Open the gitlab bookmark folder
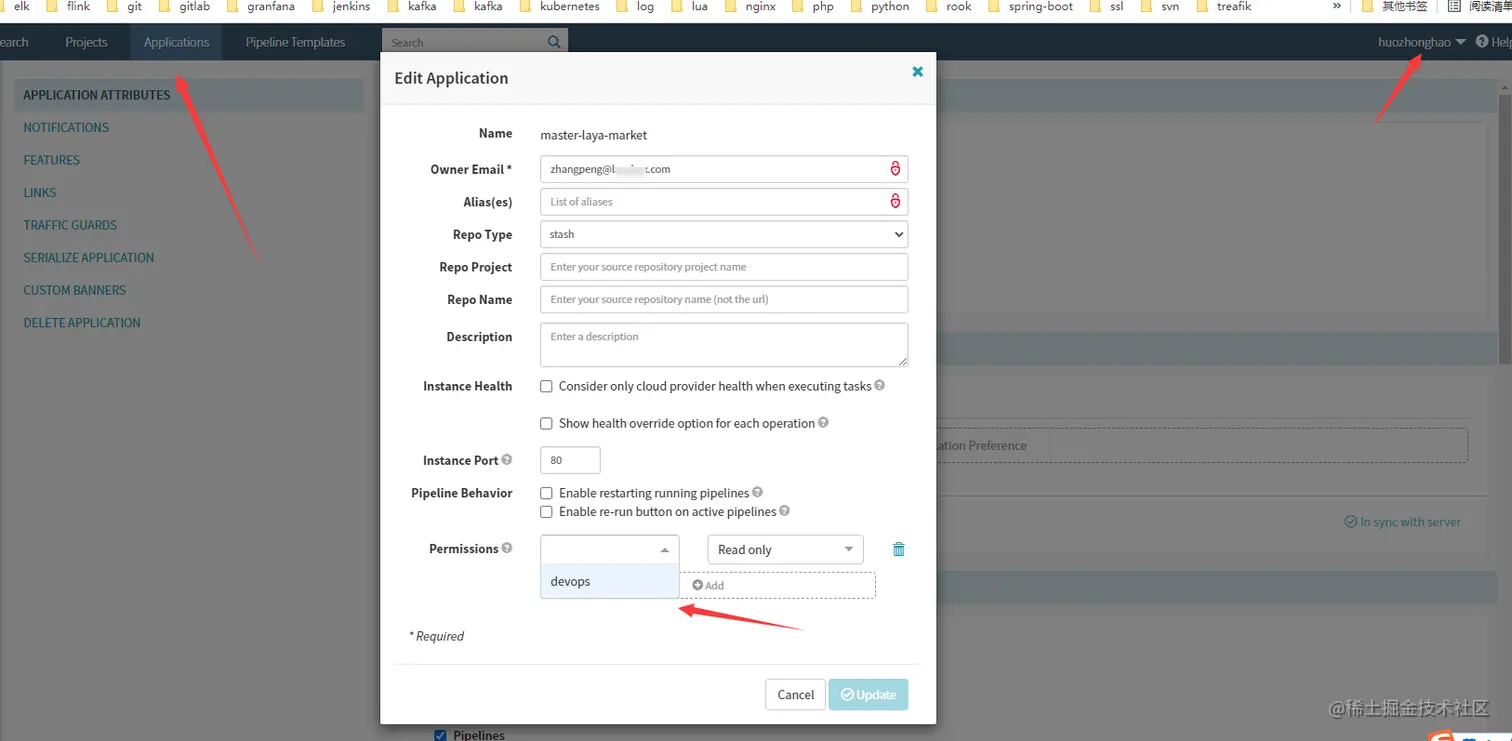1512x741 pixels. coord(185,6)
